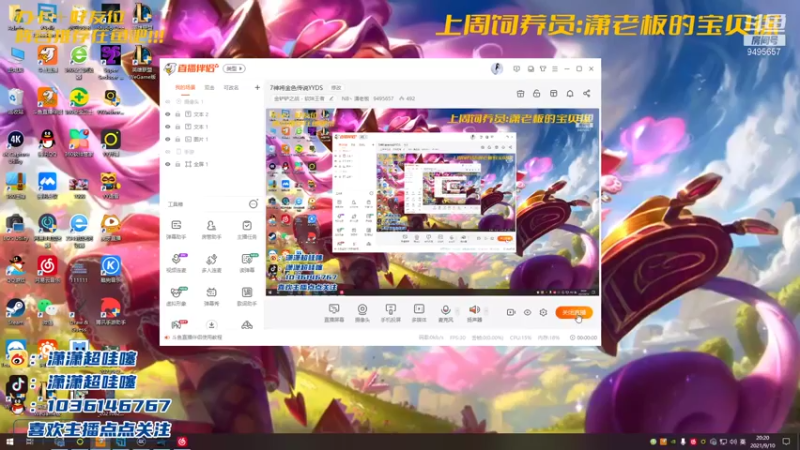Switch to the 我的场景 scene tab

[185, 88]
